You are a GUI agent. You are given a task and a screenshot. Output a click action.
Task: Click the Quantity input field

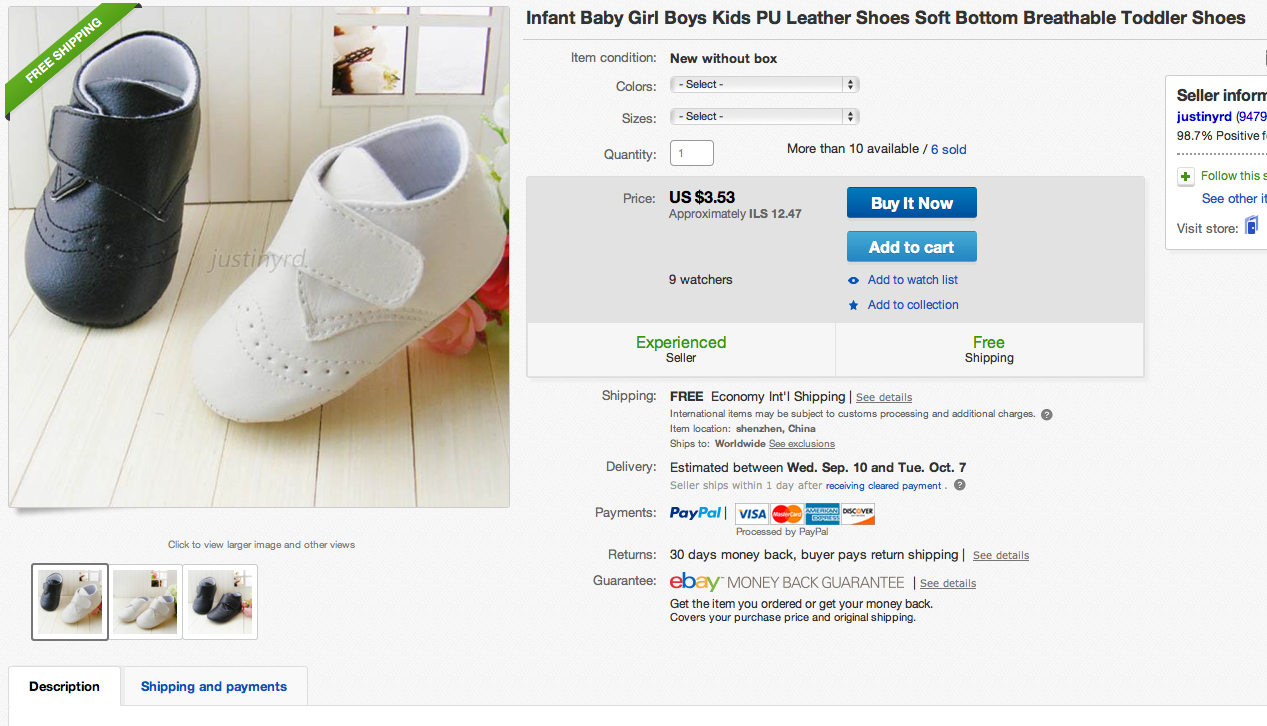(x=692, y=154)
